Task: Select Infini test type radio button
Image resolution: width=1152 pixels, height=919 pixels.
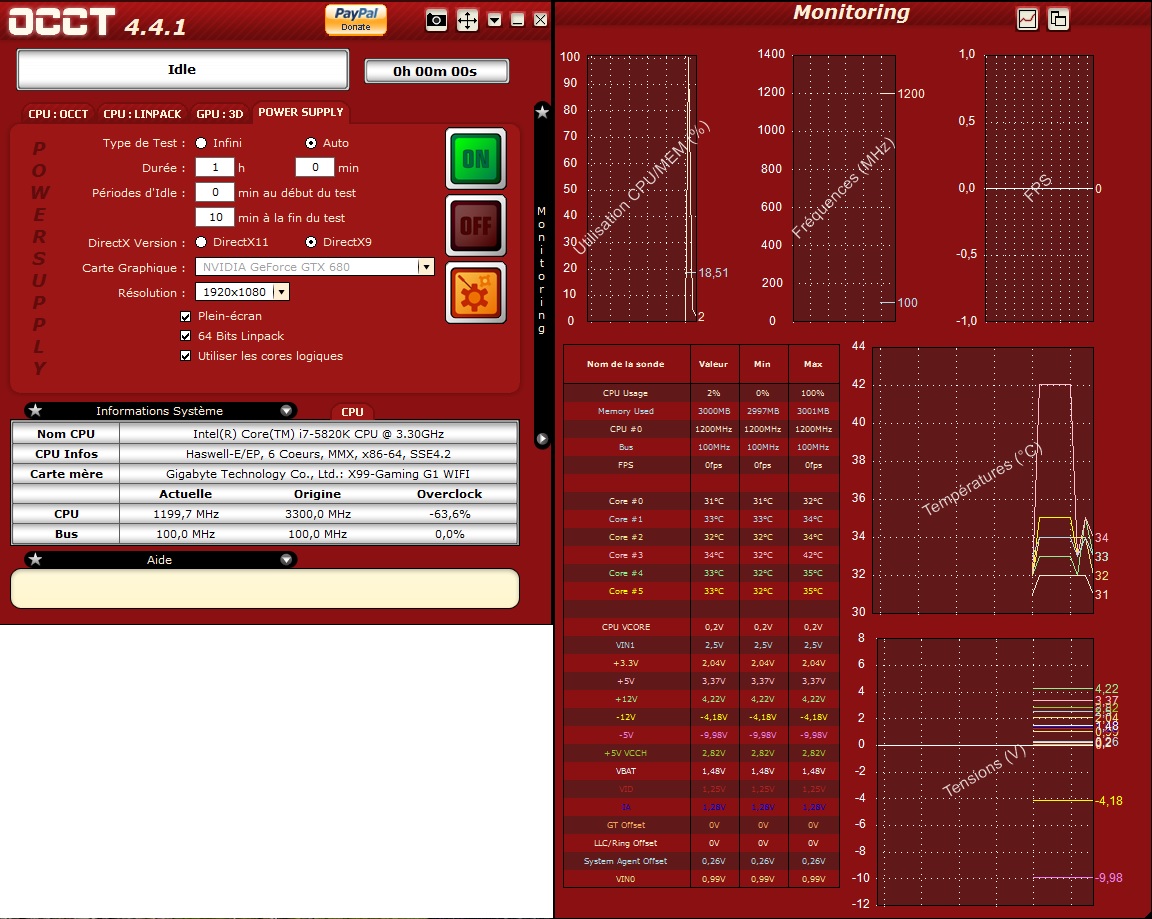Action: 201,143
